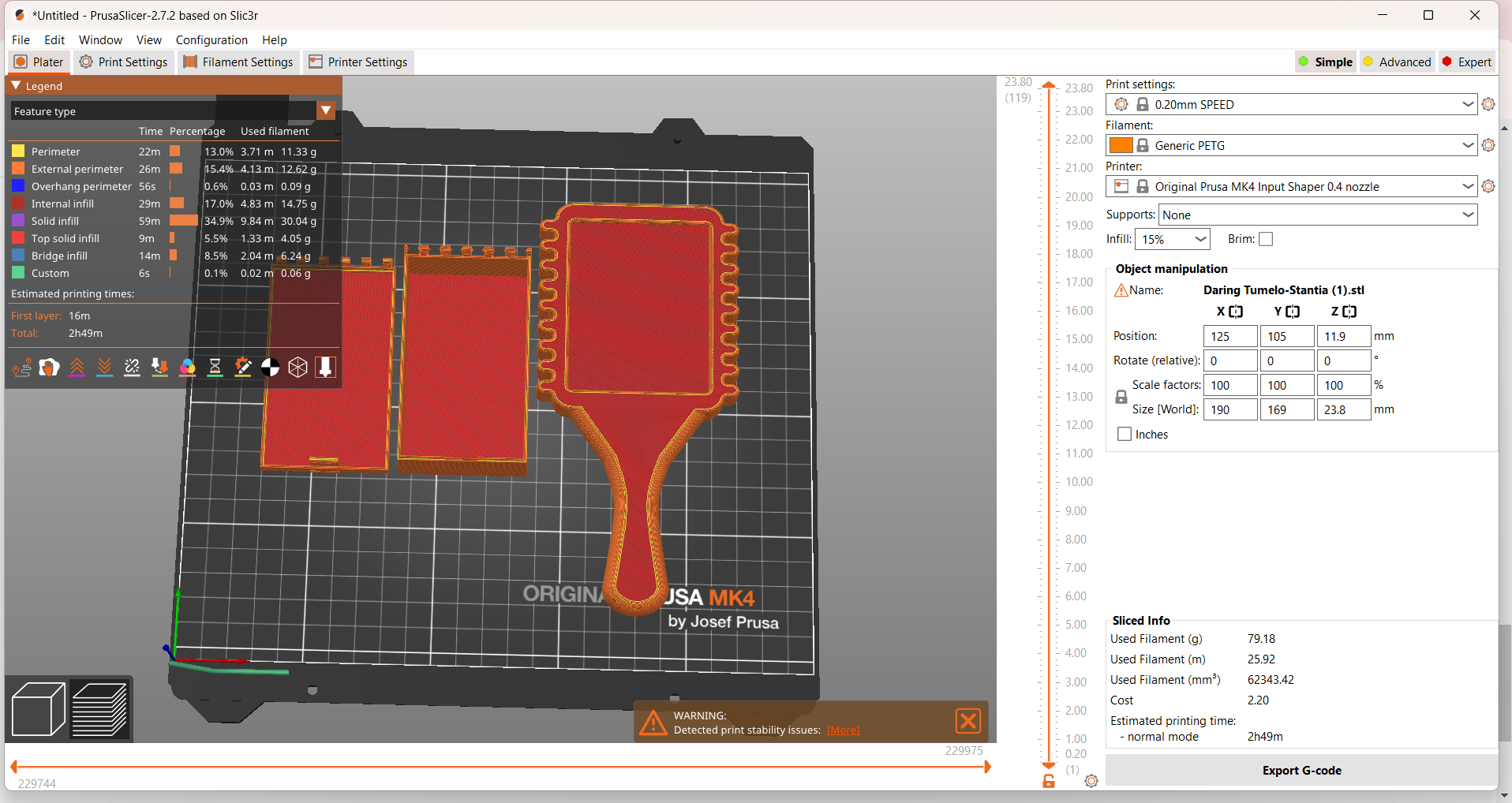Image resolution: width=1512 pixels, height=803 pixels.
Task: Toggle color changes visibility icon
Action: [187, 368]
